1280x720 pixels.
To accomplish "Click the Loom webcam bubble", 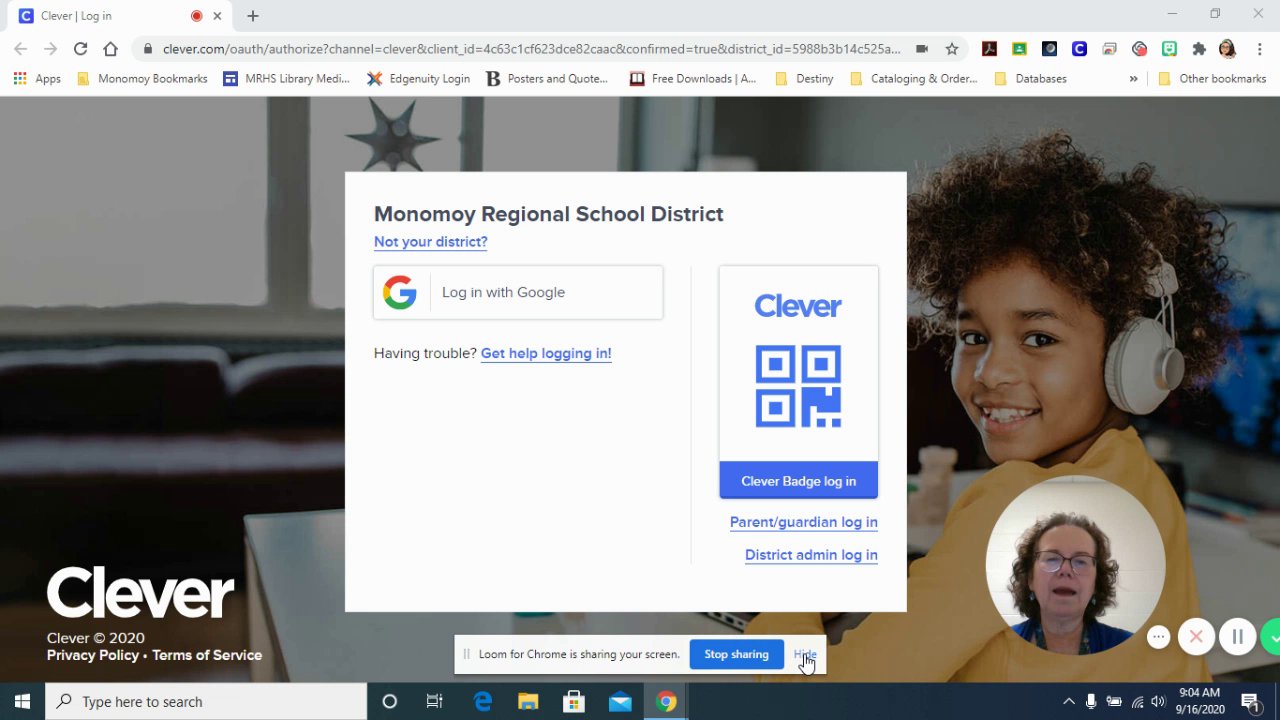I will [x=1075, y=565].
